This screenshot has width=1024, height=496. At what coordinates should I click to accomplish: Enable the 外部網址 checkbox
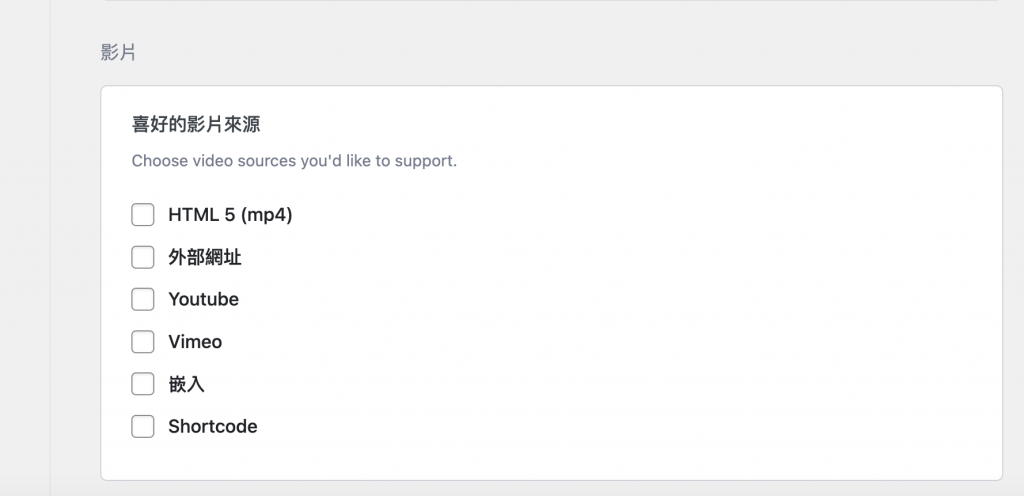[143, 257]
